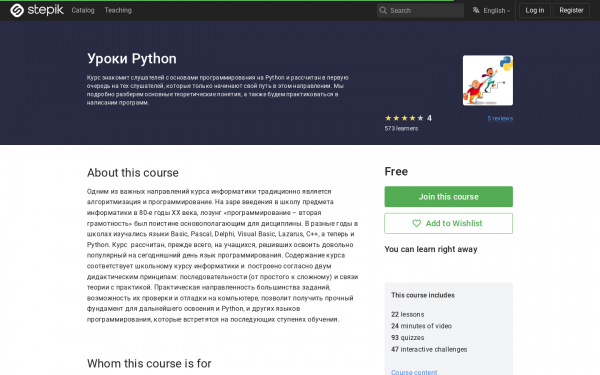
Task: Open the Catalog menu item
Action: click(x=83, y=10)
